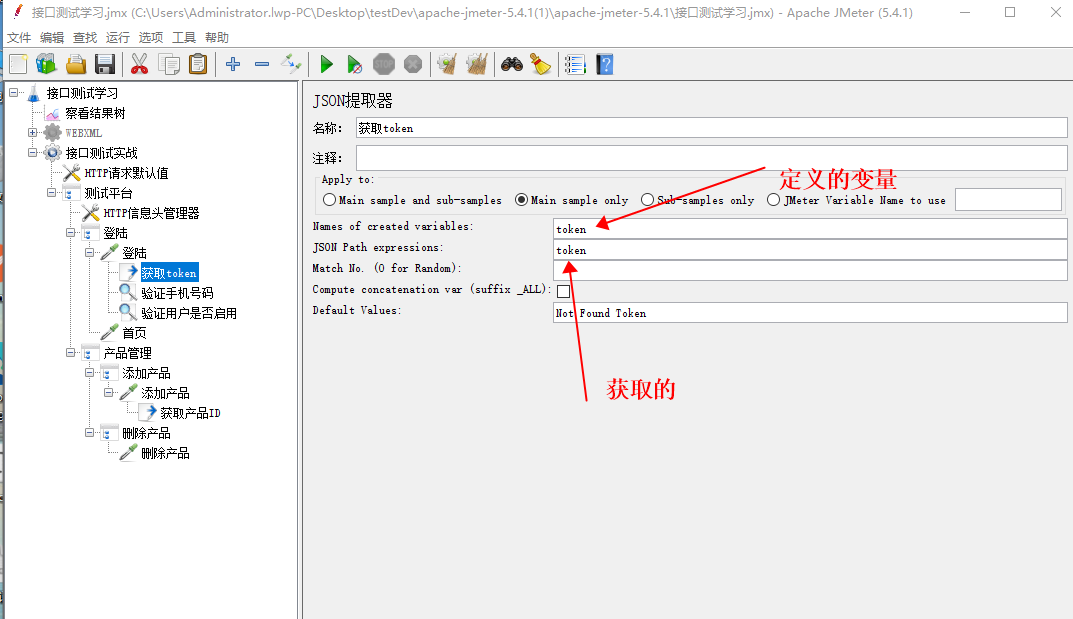
Task: Click the Clear All results icon
Action: (x=477, y=64)
